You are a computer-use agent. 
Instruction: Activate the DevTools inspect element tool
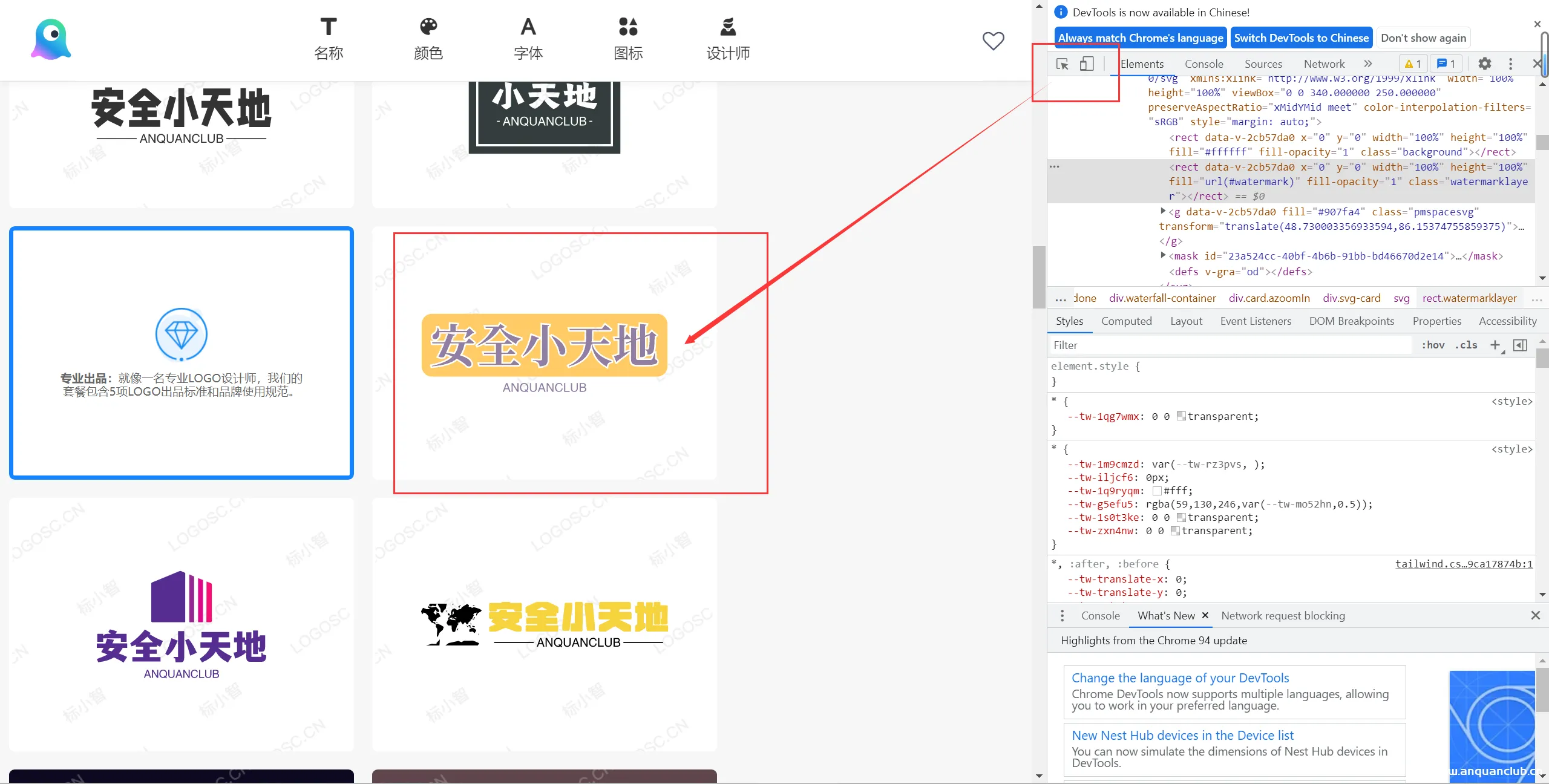point(1062,64)
